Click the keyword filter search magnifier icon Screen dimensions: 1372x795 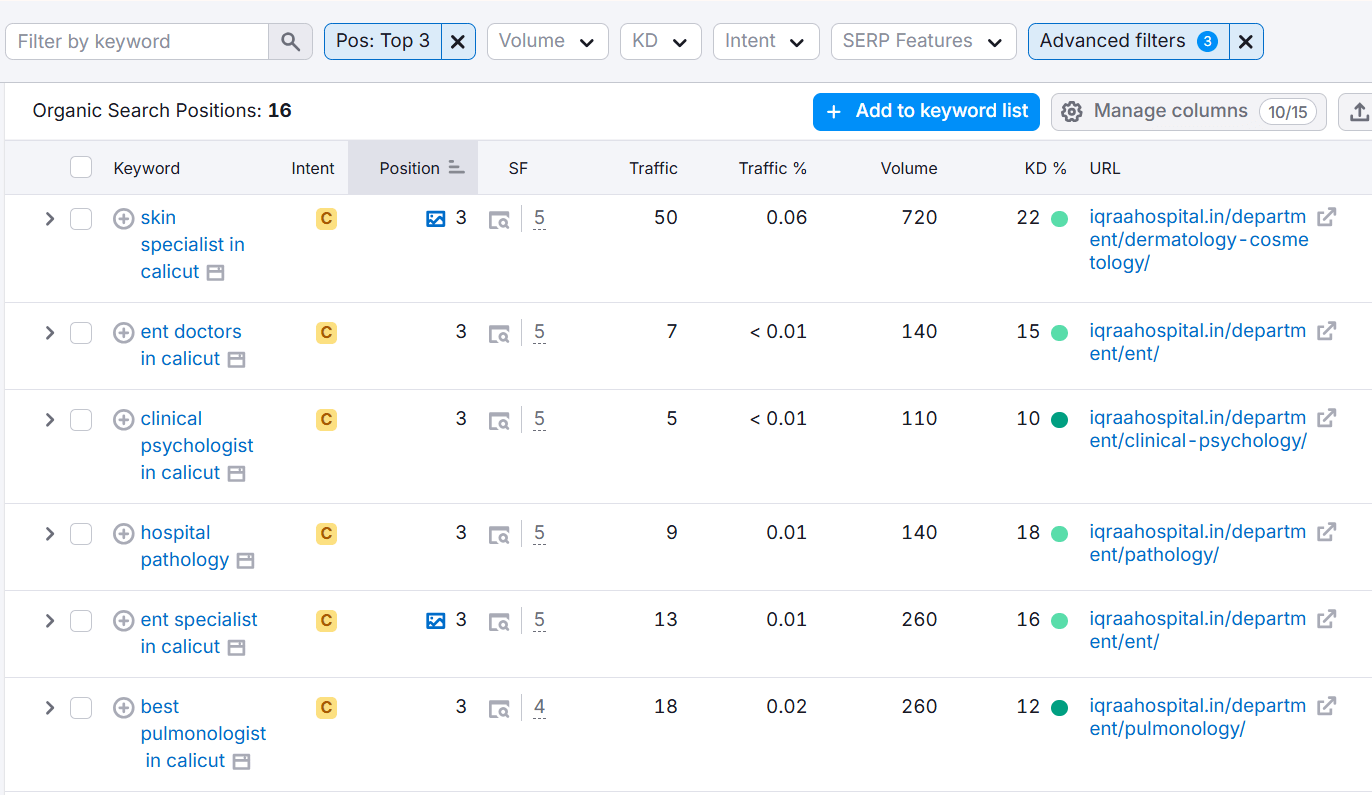point(290,42)
